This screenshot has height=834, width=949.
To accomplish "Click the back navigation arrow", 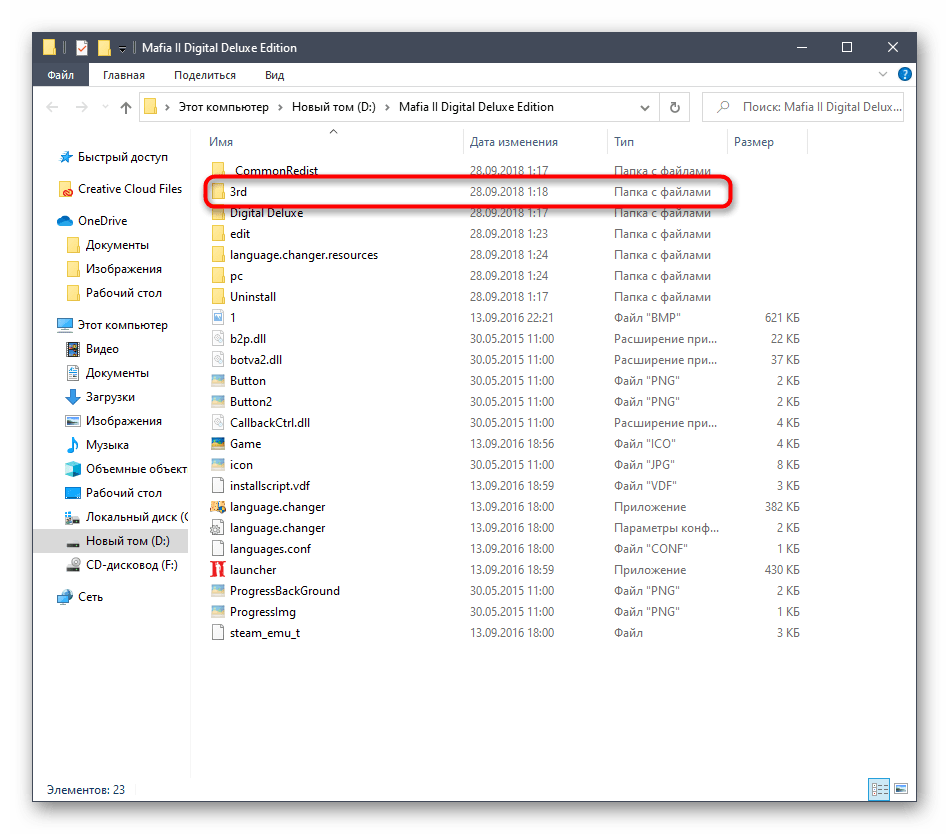I will click(53, 107).
